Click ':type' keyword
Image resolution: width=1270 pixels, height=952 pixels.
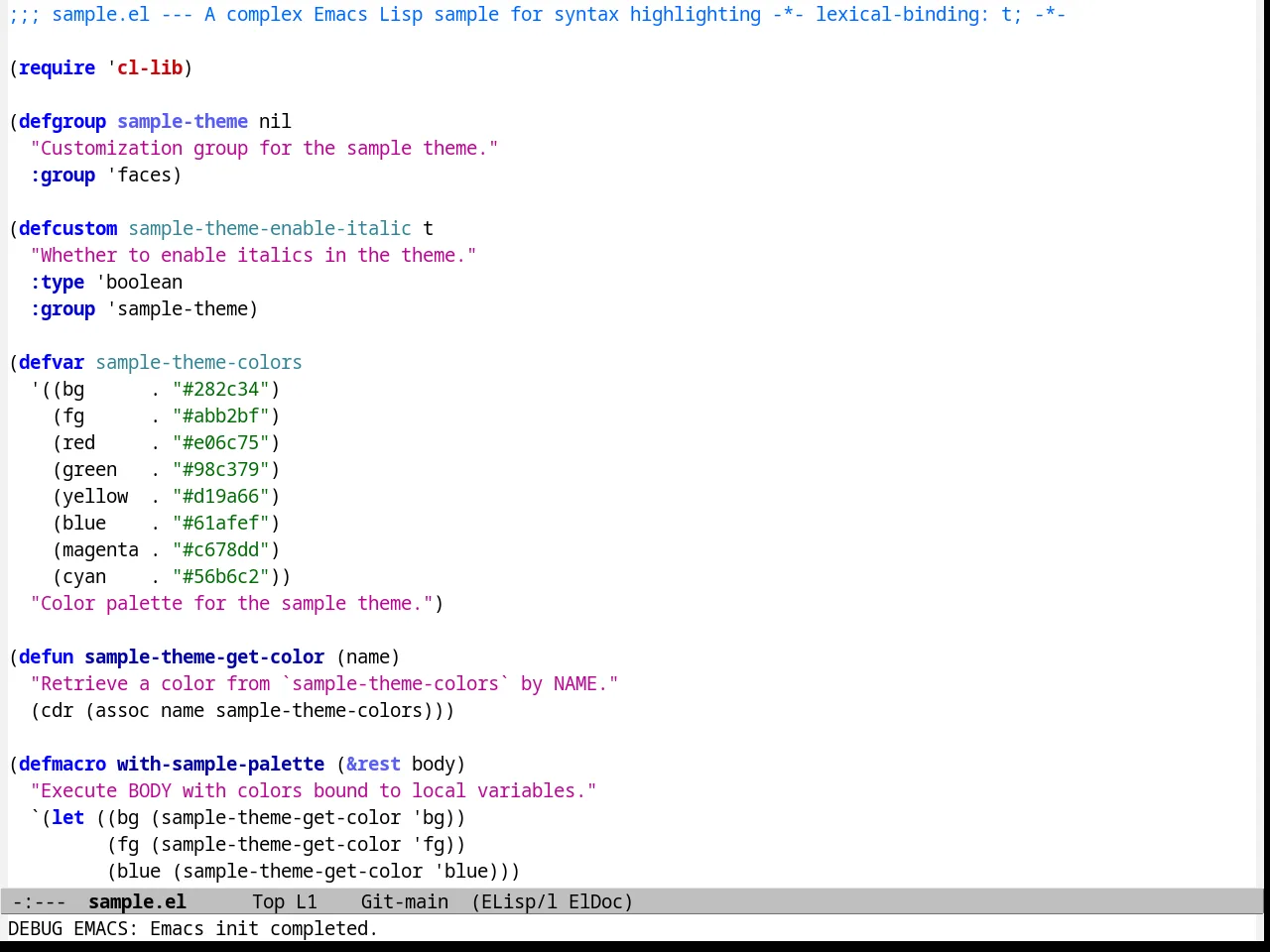[57, 282]
